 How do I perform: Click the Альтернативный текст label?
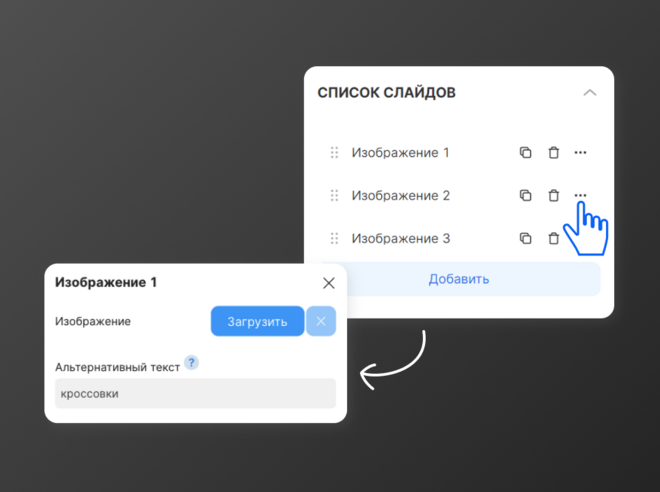click(x=117, y=367)
